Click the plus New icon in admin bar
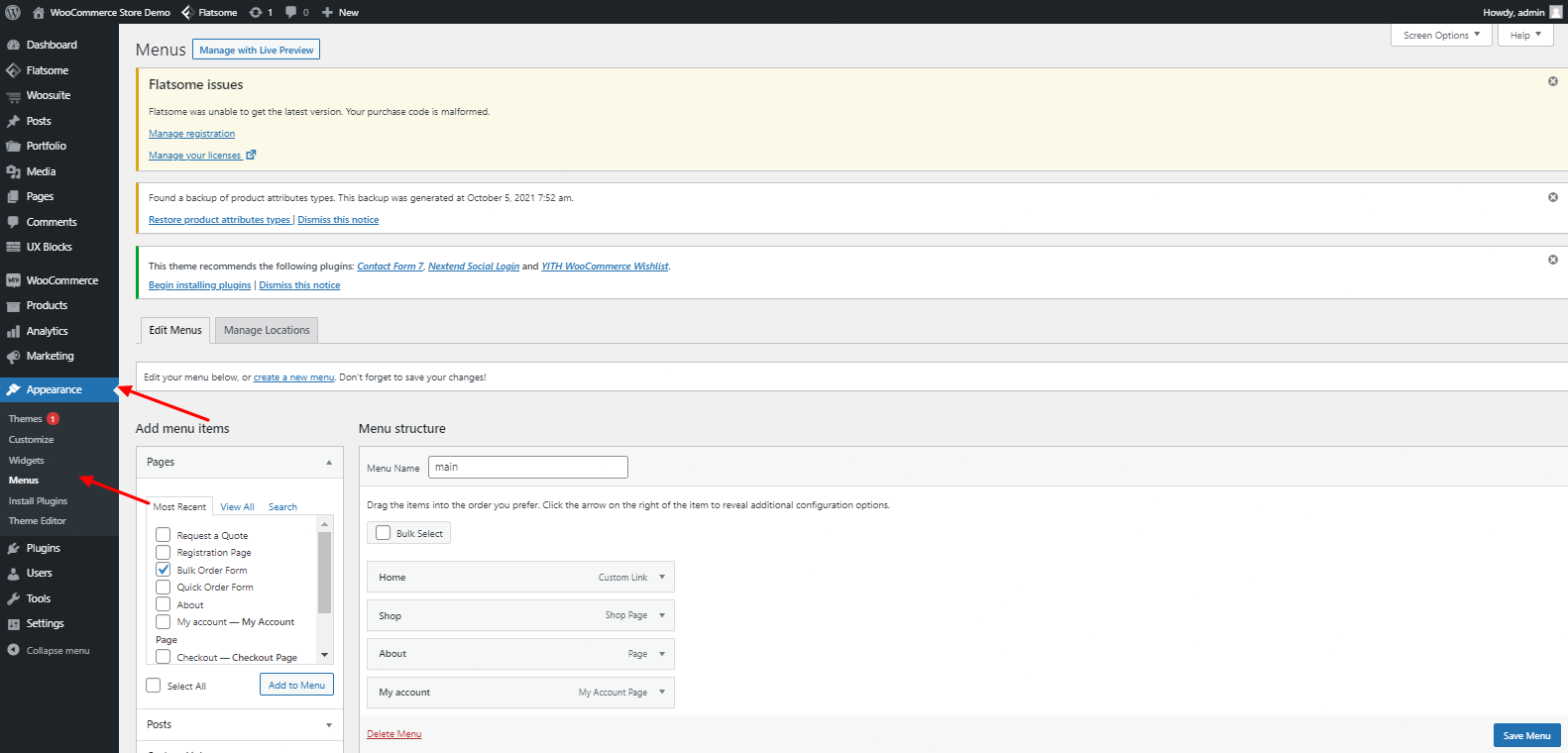This screenshot has width=1568, height=753. point(327,12)
